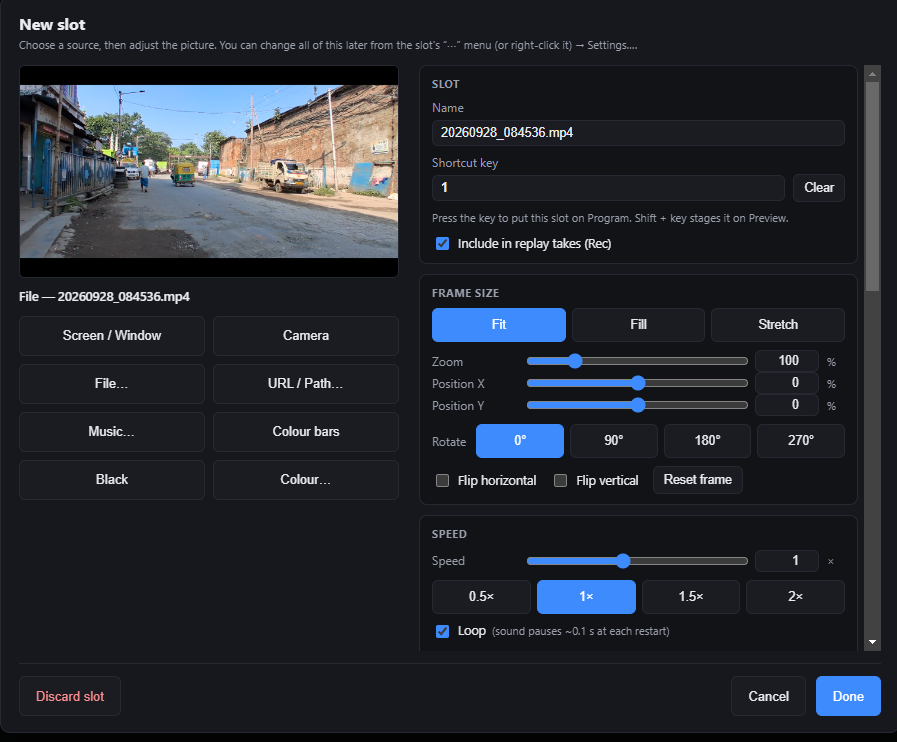Enable Flip vertical
The height and width of the screenshot is (742, 897).
tap(561, 481)
